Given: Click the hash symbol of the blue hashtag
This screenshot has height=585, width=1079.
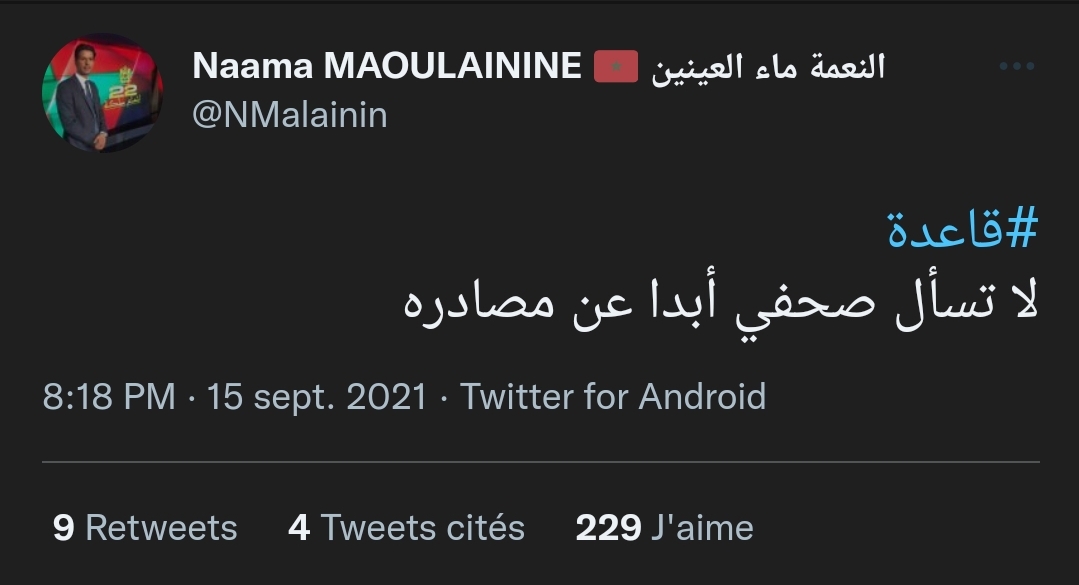Looking at the screenshot, I should [1020, 231].
